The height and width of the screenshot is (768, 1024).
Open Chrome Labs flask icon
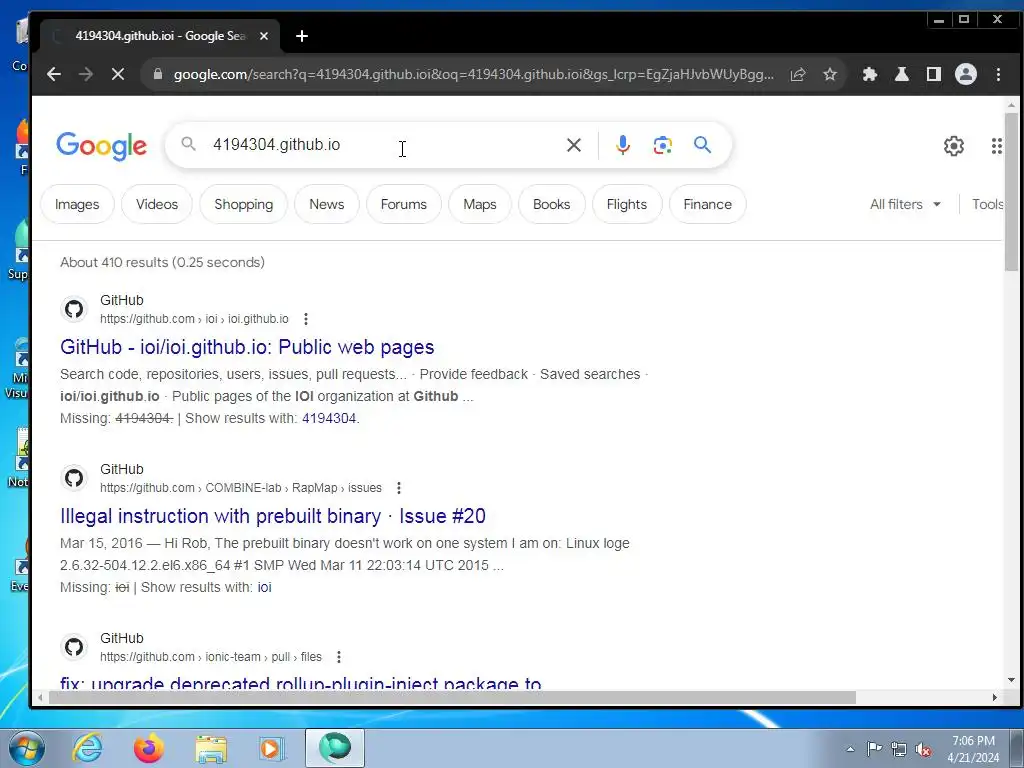click(x=901, y=74)
